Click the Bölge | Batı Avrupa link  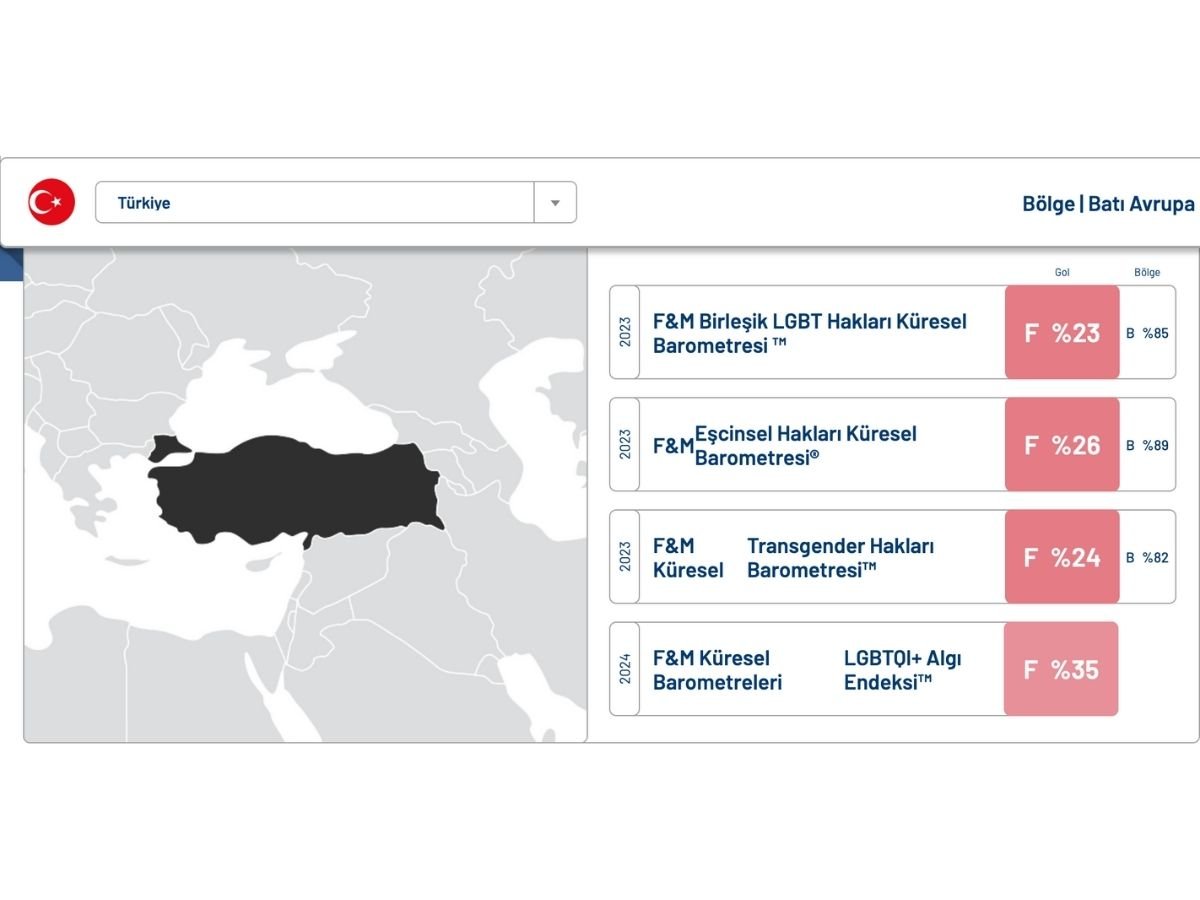1107,204
